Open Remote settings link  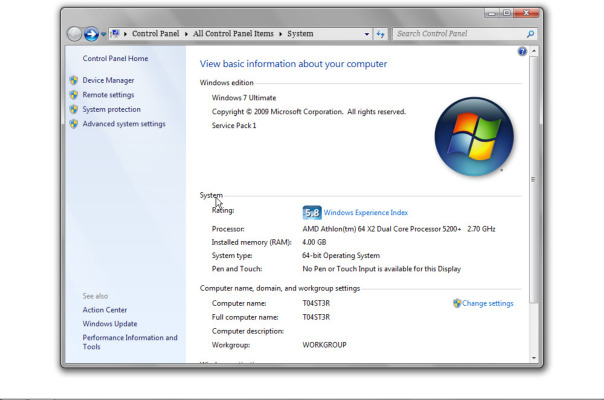pos(108,95)
